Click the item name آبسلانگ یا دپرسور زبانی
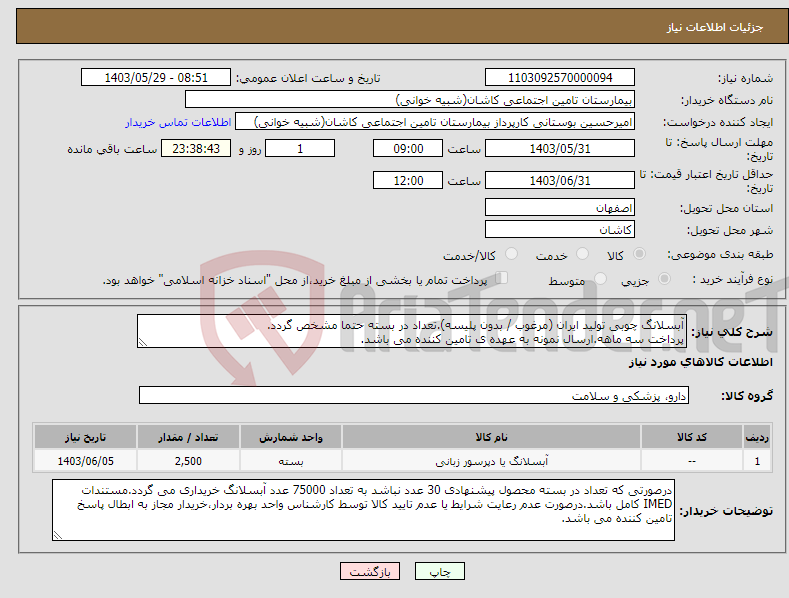This screenshot has width=789, height=598. click(491, 461)
